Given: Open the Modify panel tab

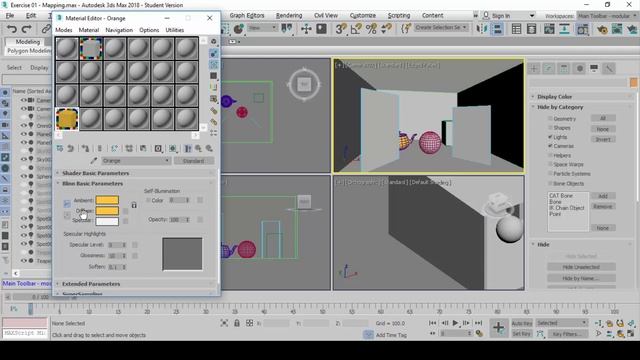Looking at the screenshot, I should [549, 68].
